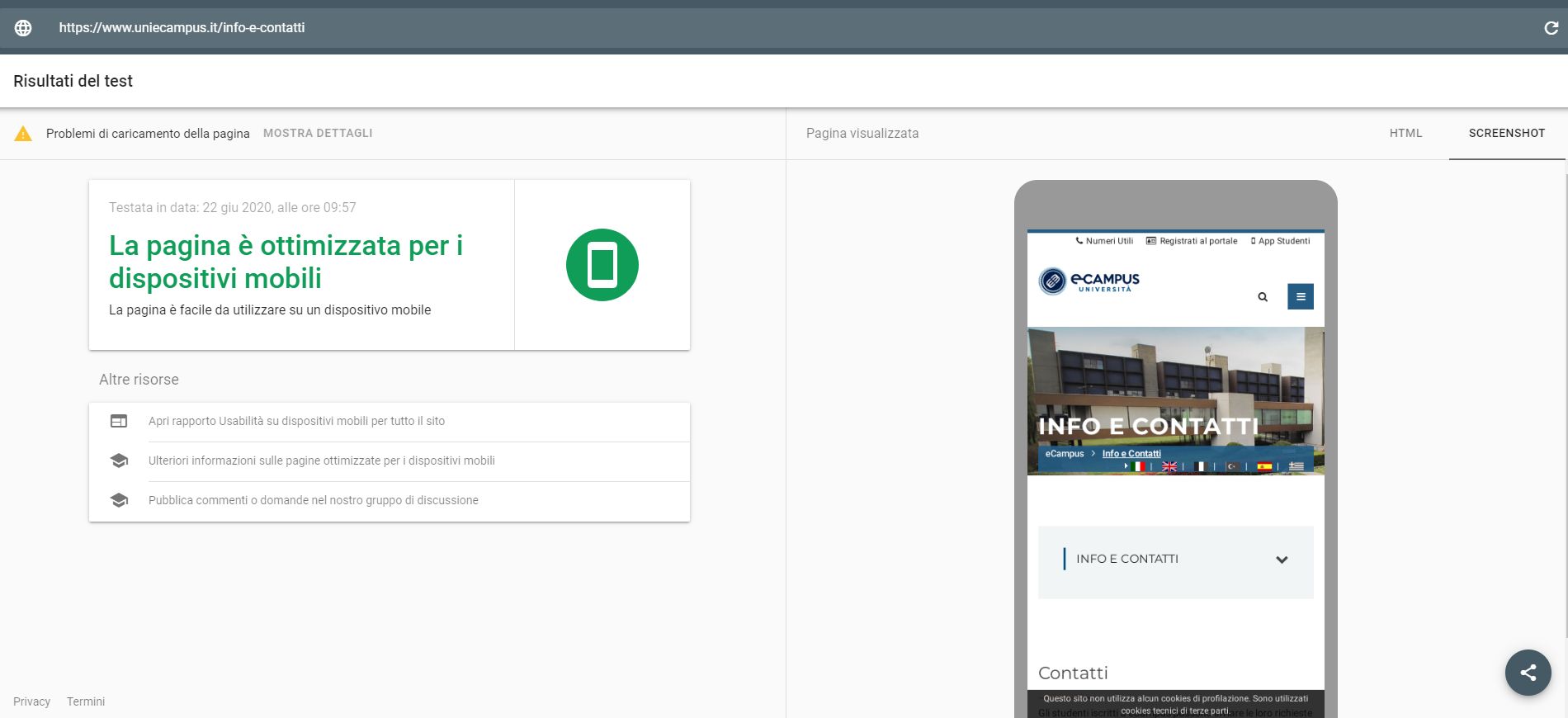Click the 'Testata in data: 22 giu 2020' text
1568x718 pixels.
(x=233, y=207)
